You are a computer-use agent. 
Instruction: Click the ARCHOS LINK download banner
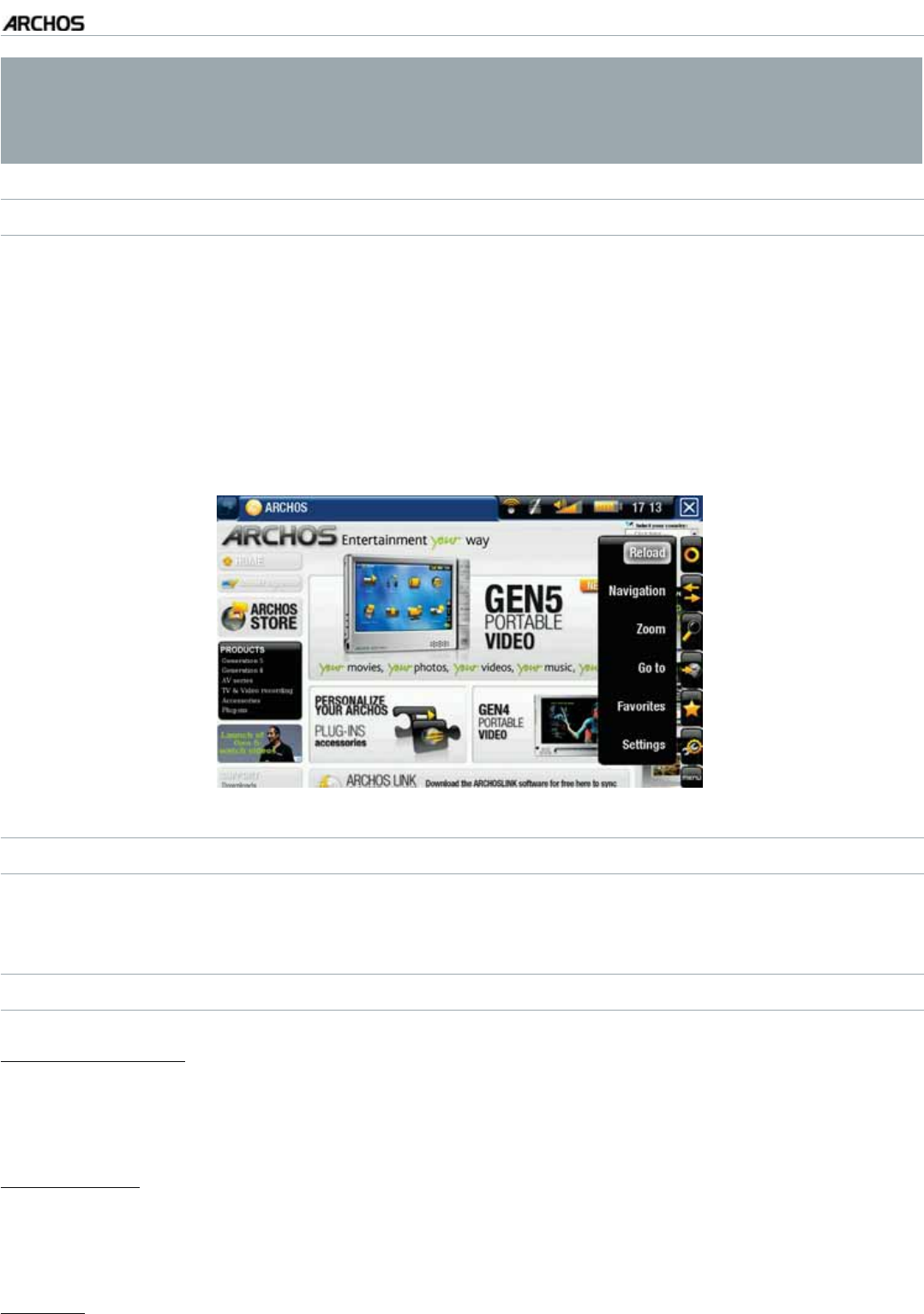tap(470, 780)
